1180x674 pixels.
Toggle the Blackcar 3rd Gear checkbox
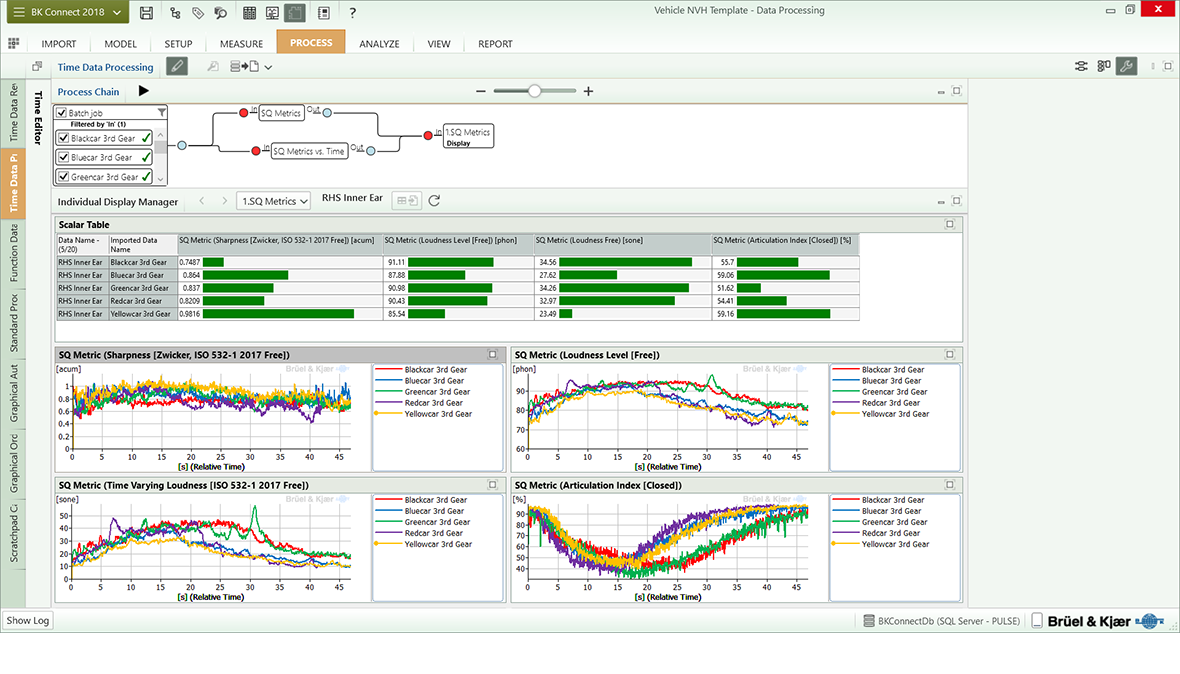pos(64,138)
